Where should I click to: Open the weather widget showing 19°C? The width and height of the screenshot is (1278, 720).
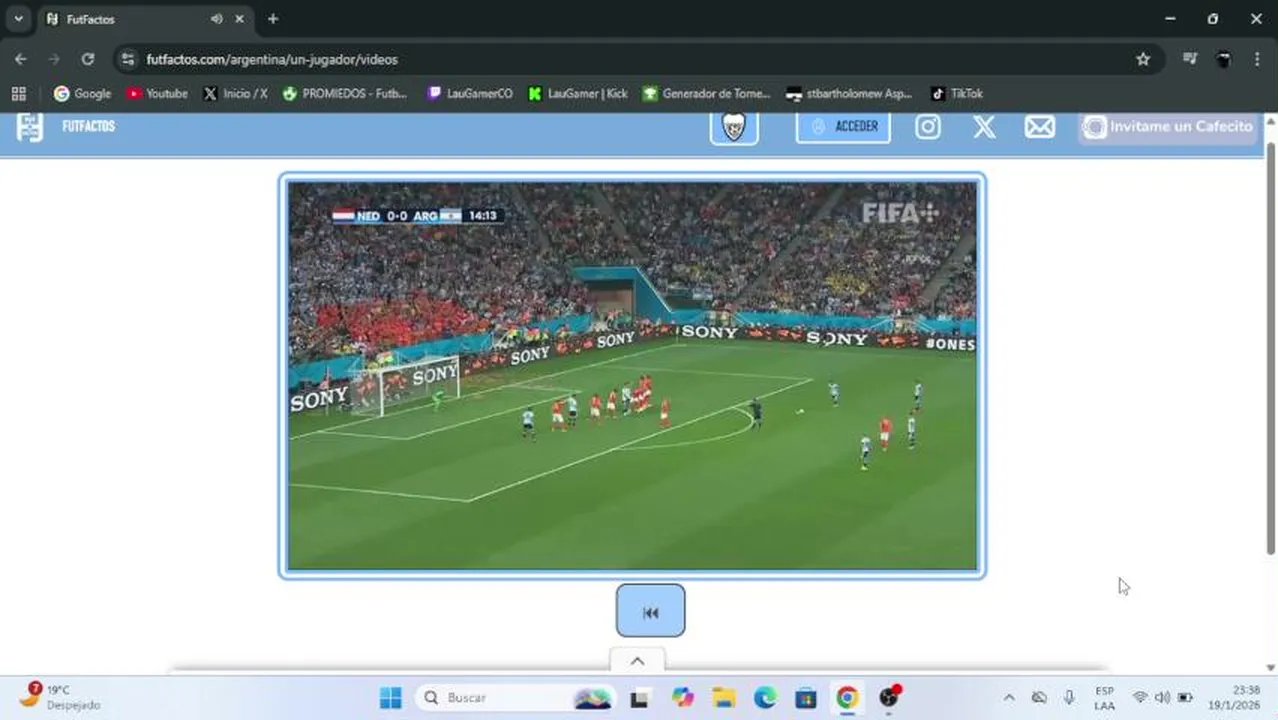tap(60, 697)
